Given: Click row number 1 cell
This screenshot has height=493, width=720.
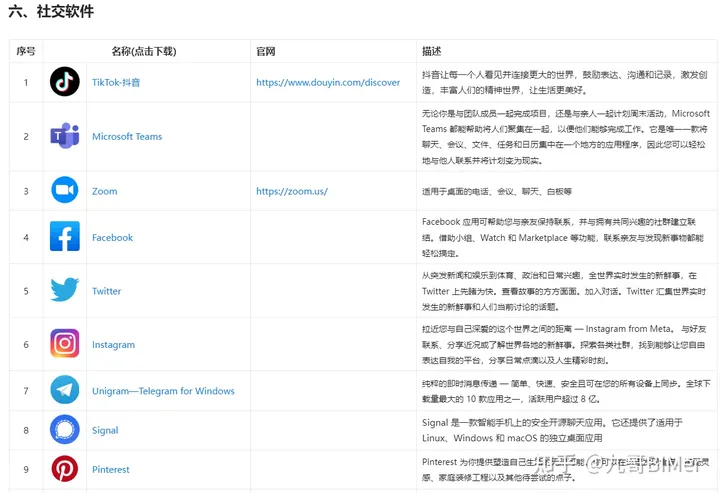Looking at the screenshot, I should 26,83.
